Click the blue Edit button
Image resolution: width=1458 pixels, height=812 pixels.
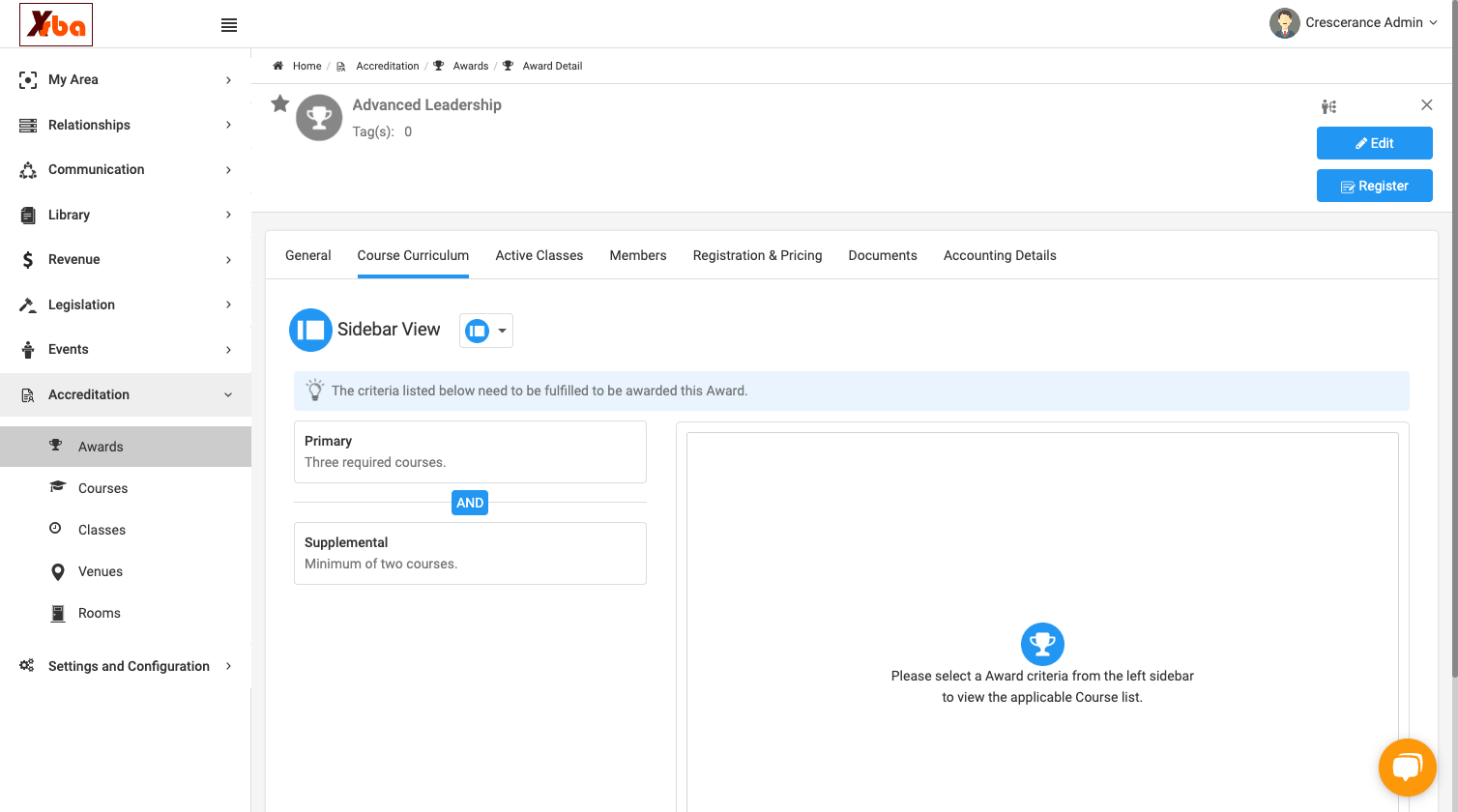pos(1375,143)
